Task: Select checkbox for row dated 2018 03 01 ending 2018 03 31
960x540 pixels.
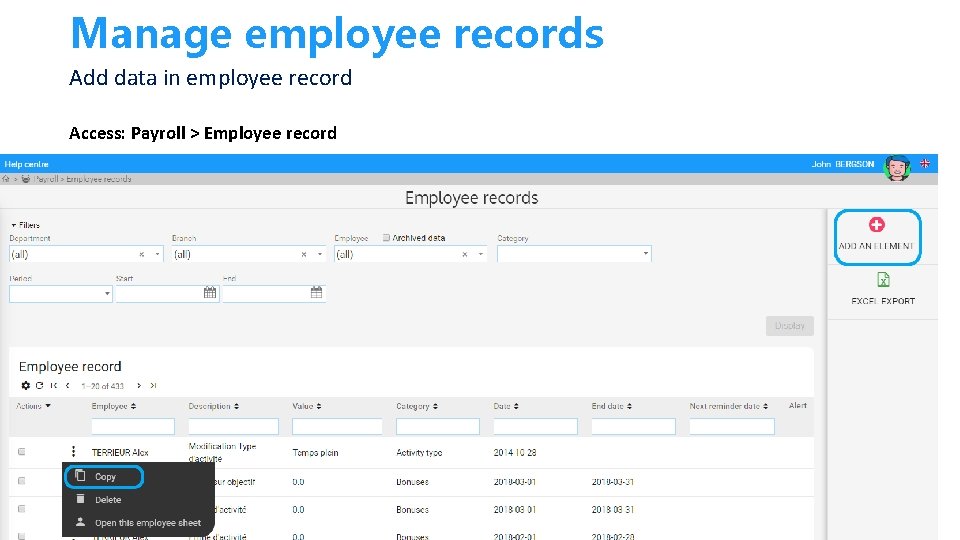Action: 21,509
